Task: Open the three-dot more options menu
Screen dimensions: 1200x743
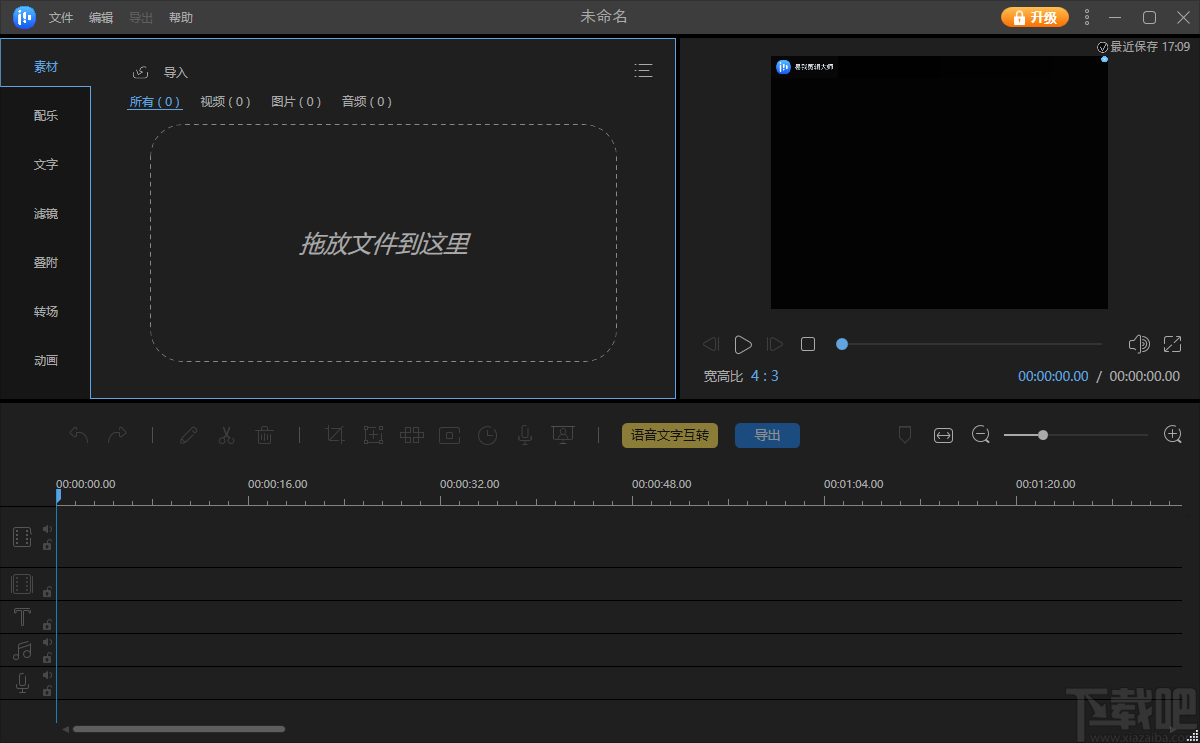Action: click(1087, 17)
